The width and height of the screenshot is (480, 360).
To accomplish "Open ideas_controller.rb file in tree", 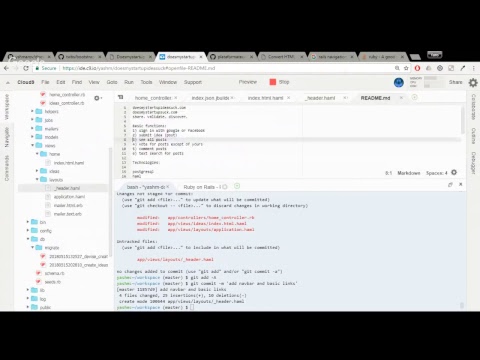I will tap(66, 103).
